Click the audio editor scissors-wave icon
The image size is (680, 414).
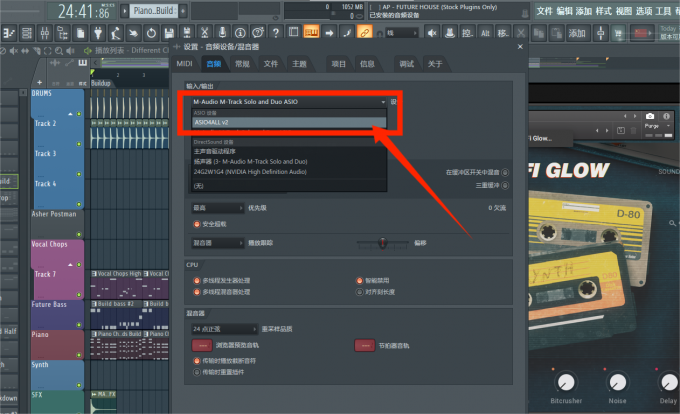pos(204,33)
